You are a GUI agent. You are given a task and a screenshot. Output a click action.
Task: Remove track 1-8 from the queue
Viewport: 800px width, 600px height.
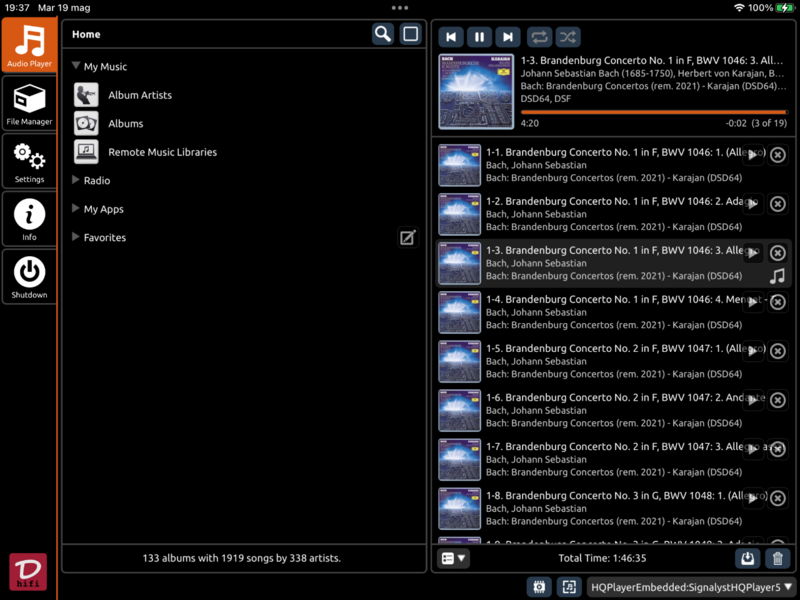778,497
